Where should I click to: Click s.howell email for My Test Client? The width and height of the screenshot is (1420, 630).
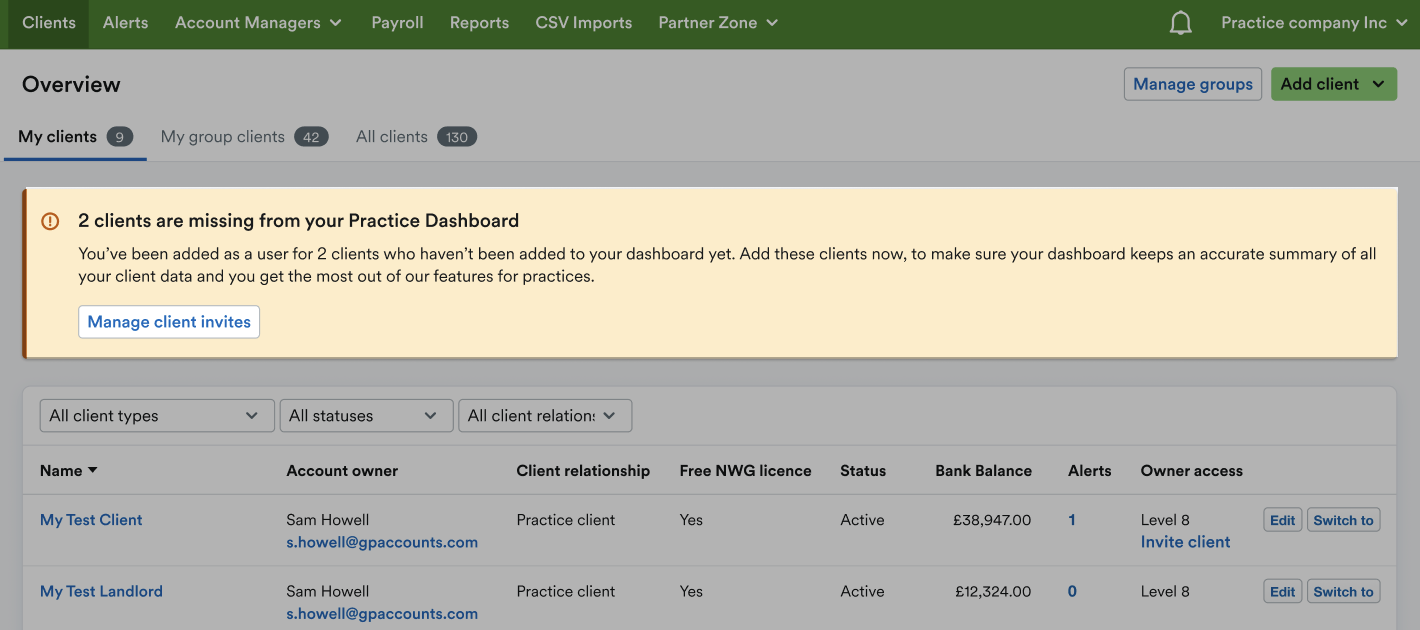coord(382,543)
